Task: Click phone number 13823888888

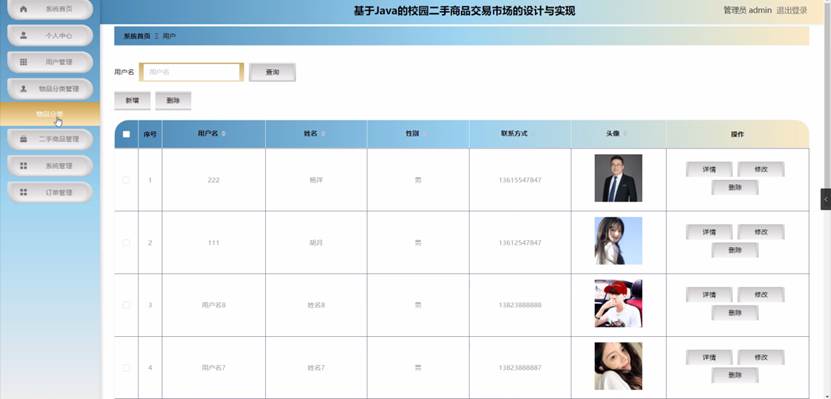Action: tap(520, 305)
